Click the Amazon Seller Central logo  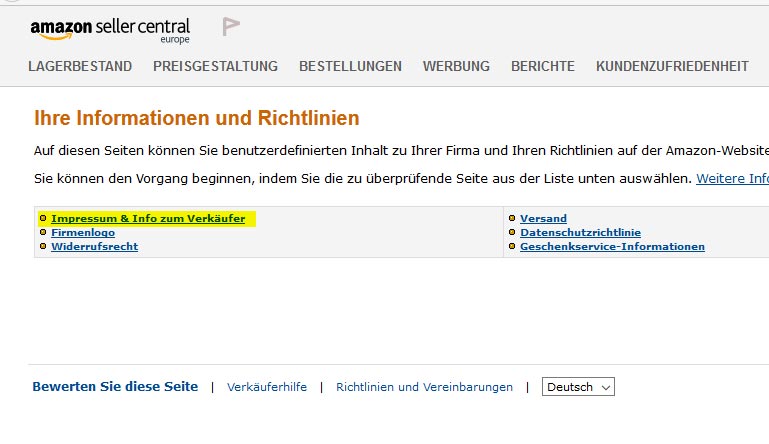tap(110, 30)
